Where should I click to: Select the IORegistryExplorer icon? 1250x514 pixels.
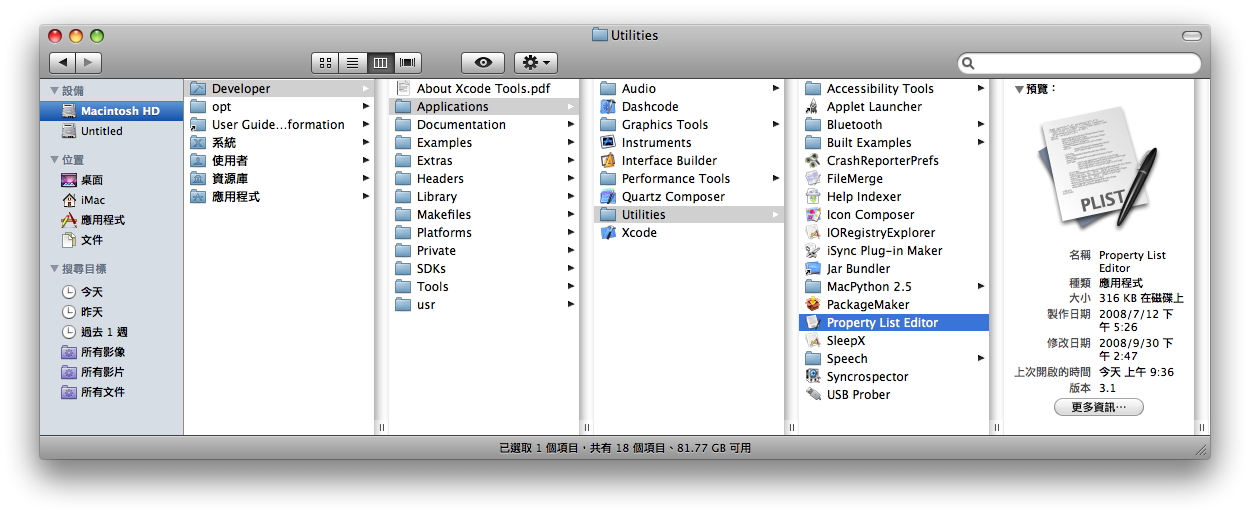click(x=812, y=233)
